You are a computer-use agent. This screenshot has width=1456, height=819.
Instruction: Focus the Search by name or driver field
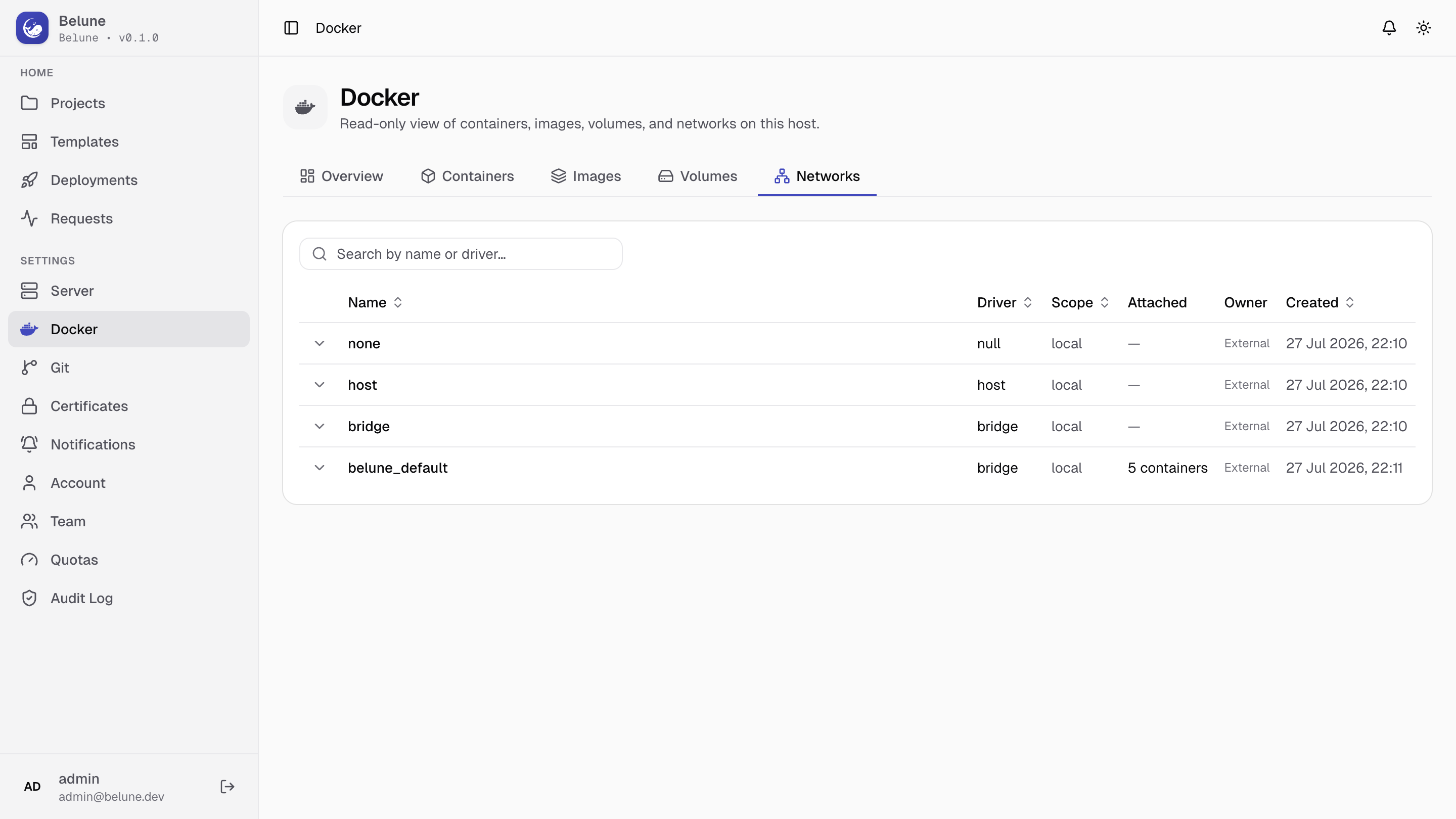pos(461,254)
